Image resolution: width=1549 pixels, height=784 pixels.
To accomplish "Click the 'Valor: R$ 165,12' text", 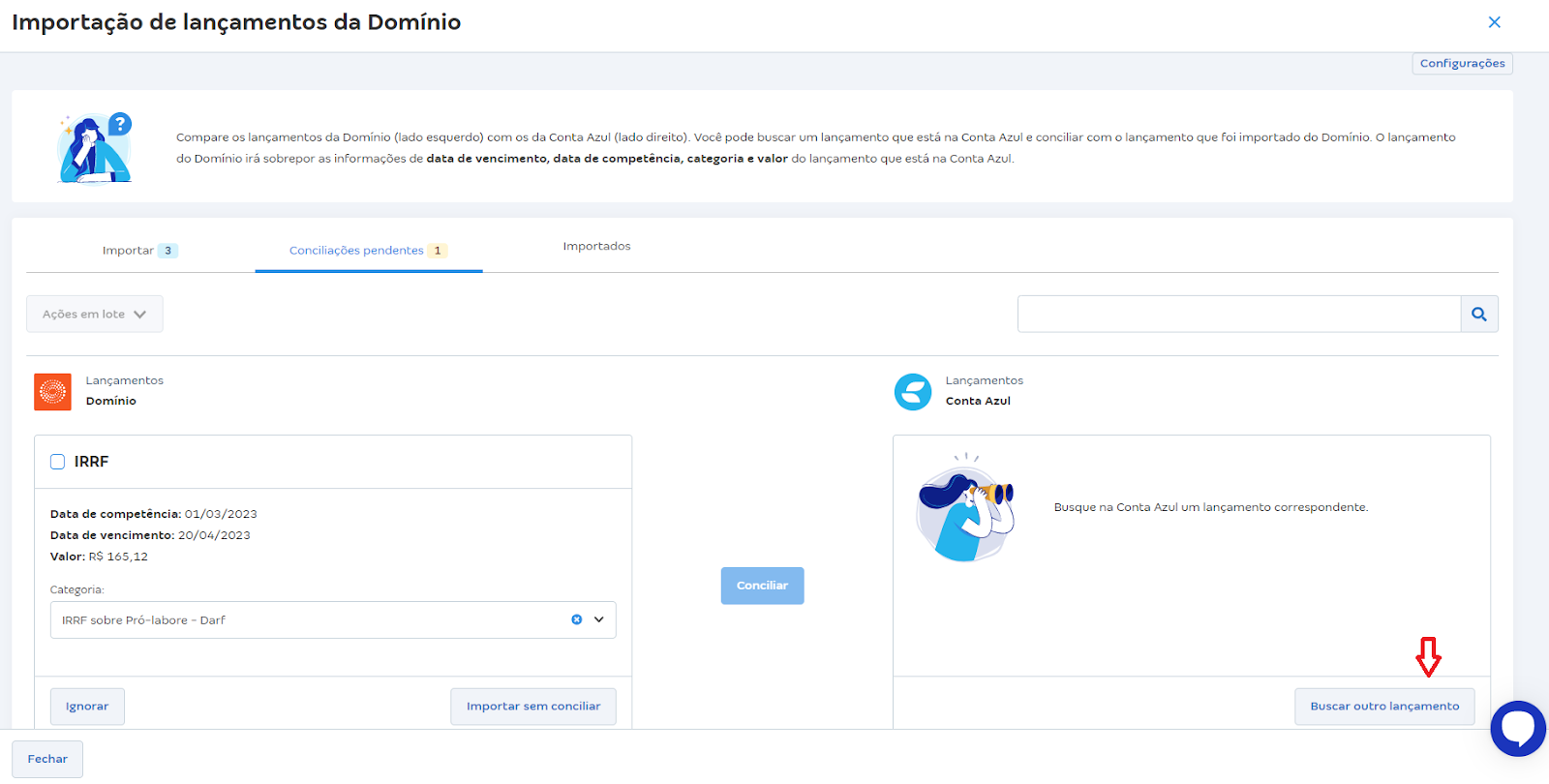I will pos(99,557).
